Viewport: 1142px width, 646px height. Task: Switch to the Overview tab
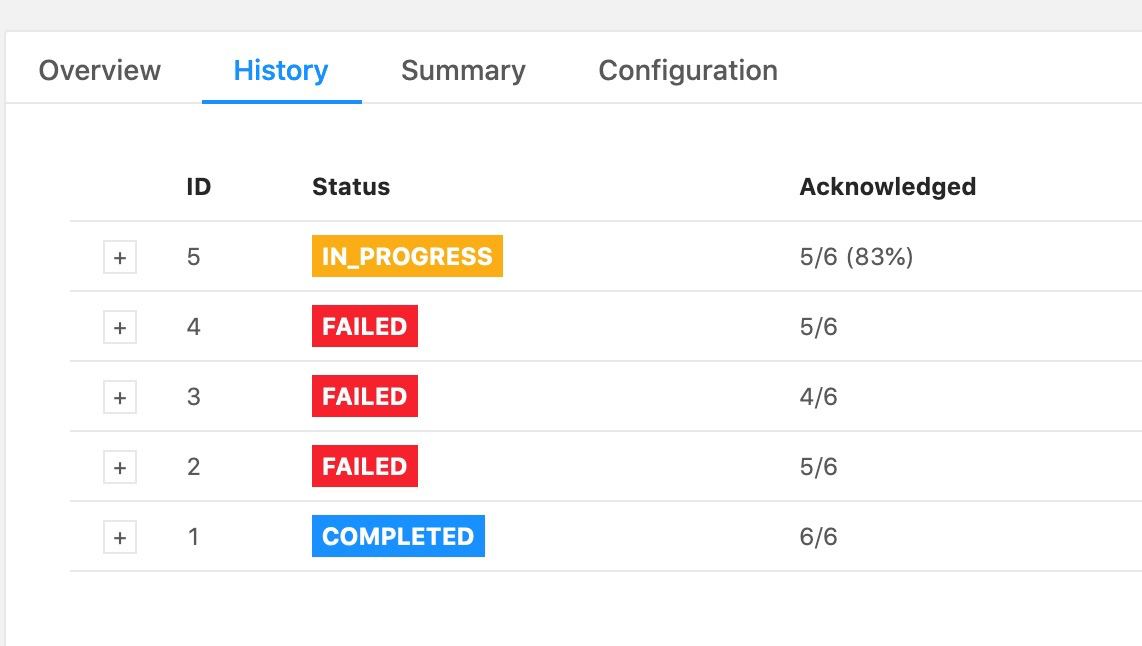click(99, 71)
